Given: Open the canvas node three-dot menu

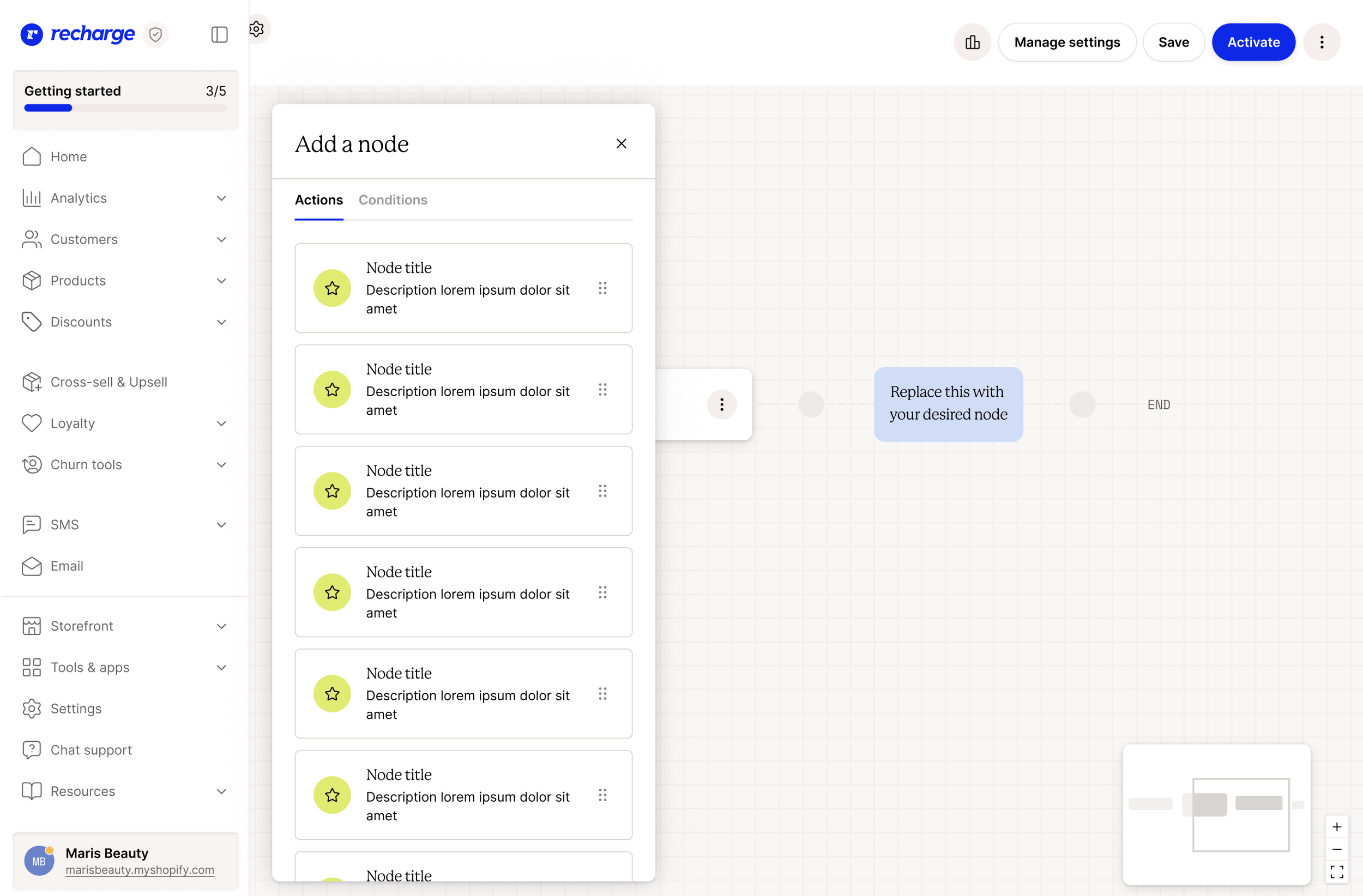Looking at the screenshot, I should tap(722, 404).
